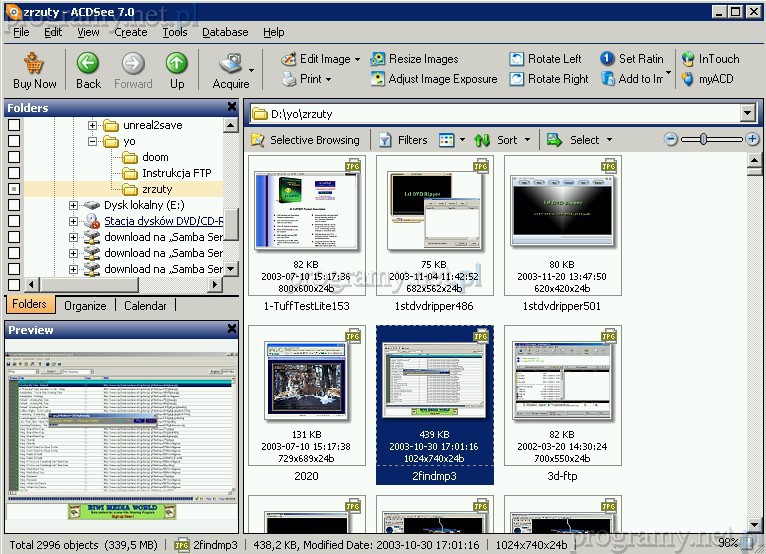
Task: Click the Rotate Right icon
Action: click(x=517, y=79)
